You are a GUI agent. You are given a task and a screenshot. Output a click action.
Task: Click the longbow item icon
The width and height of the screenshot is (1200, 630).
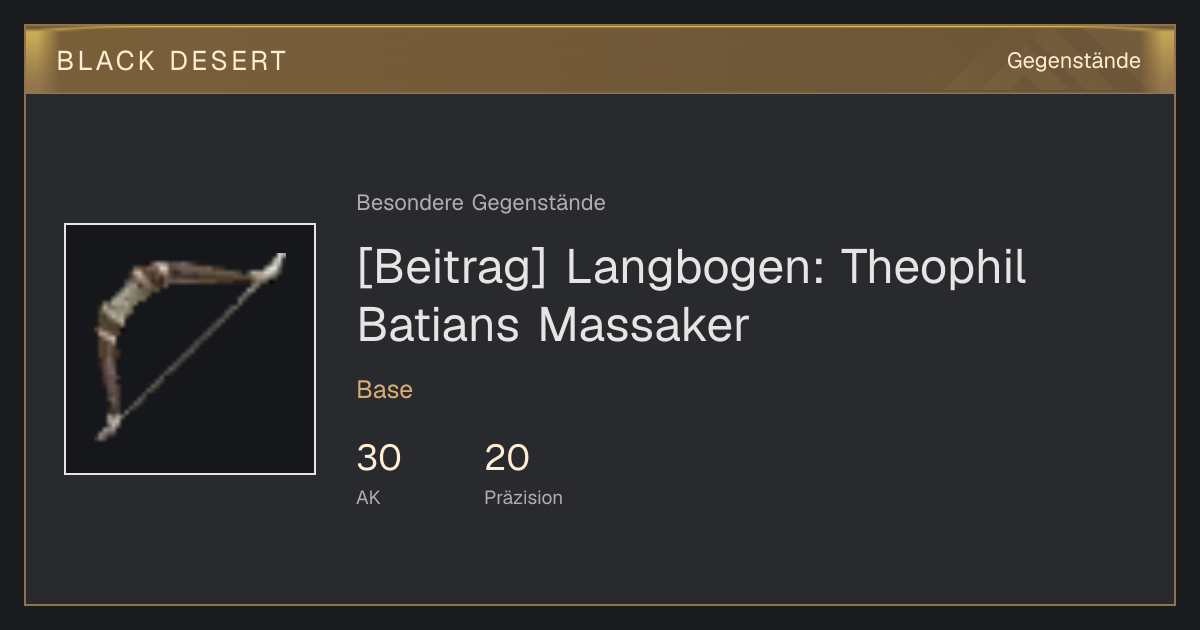coord(190,349)
